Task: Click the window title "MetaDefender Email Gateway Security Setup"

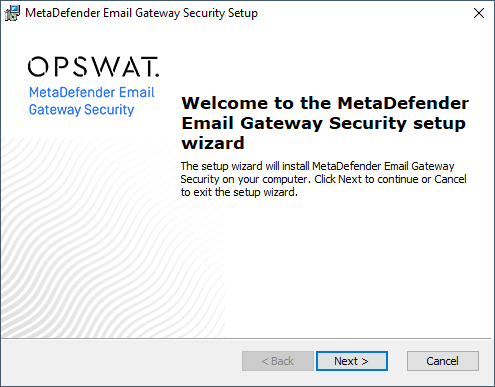Action: point(141,13)
